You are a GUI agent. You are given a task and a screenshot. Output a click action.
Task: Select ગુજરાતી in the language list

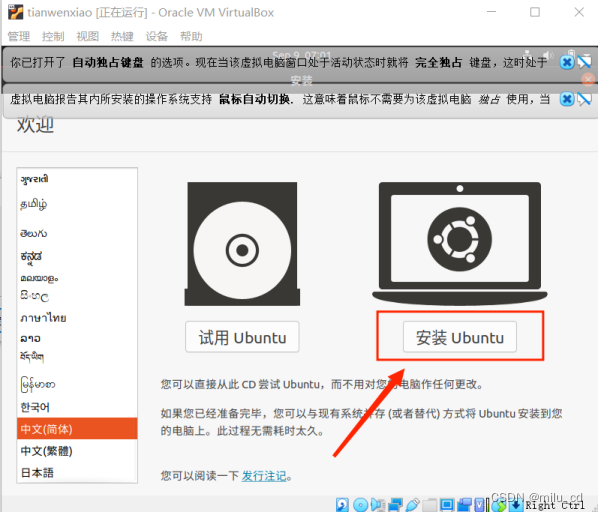pos(77,179)
